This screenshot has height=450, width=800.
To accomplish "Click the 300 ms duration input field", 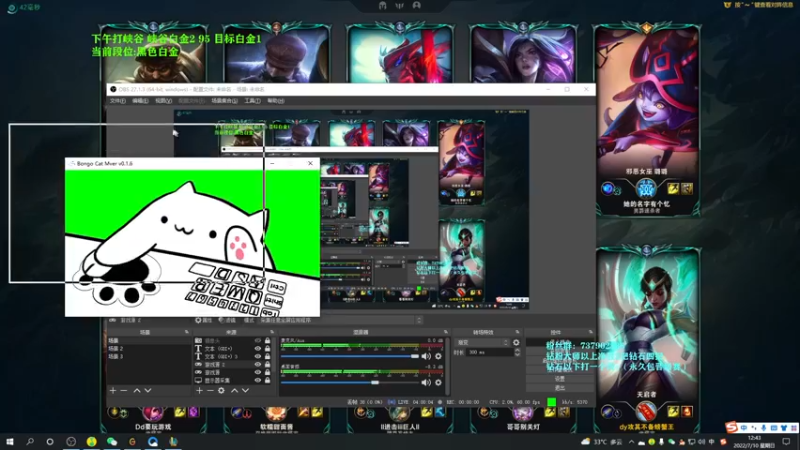I will pos(490,352).
